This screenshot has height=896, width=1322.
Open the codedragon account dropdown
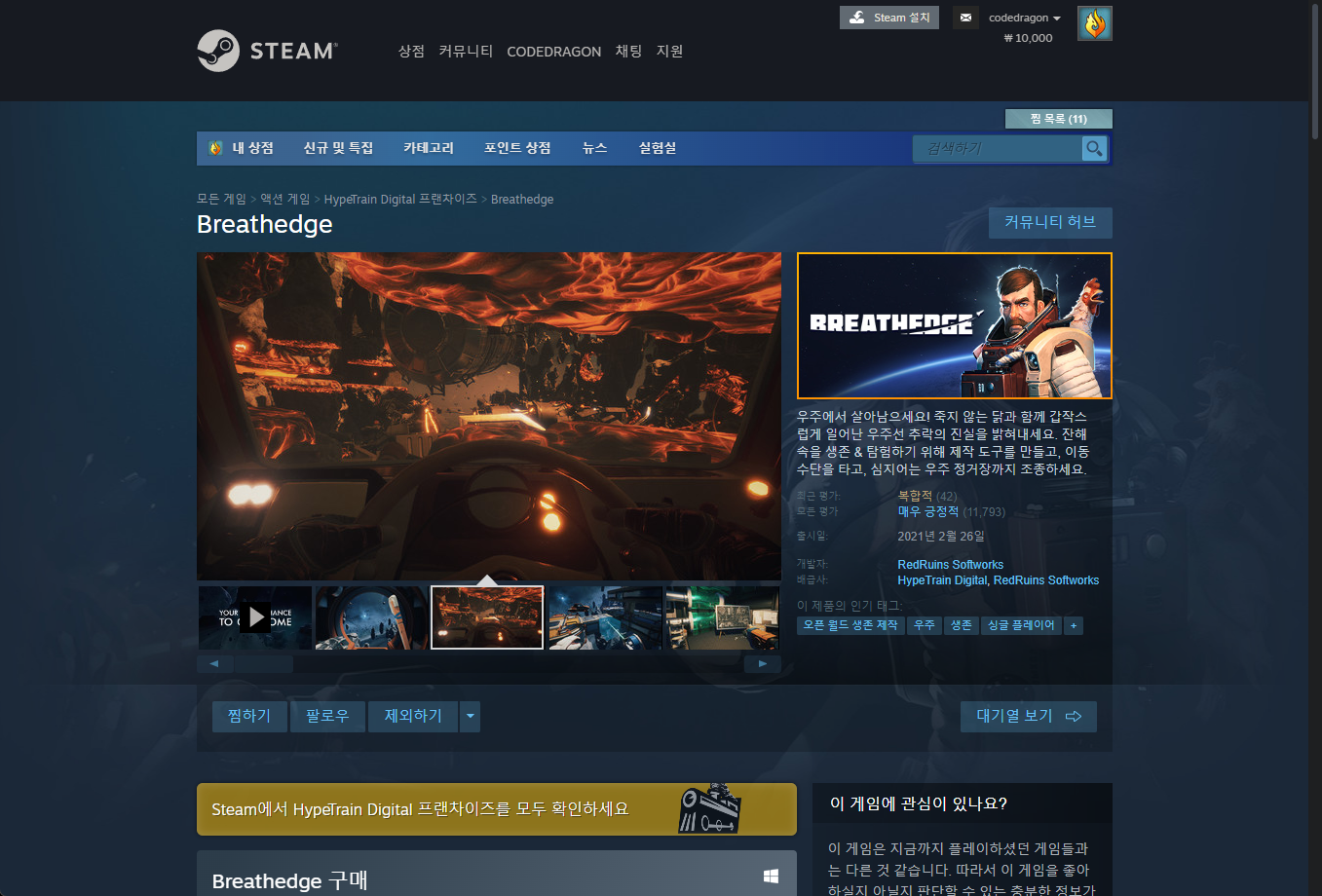click(x=1024, y=18)
